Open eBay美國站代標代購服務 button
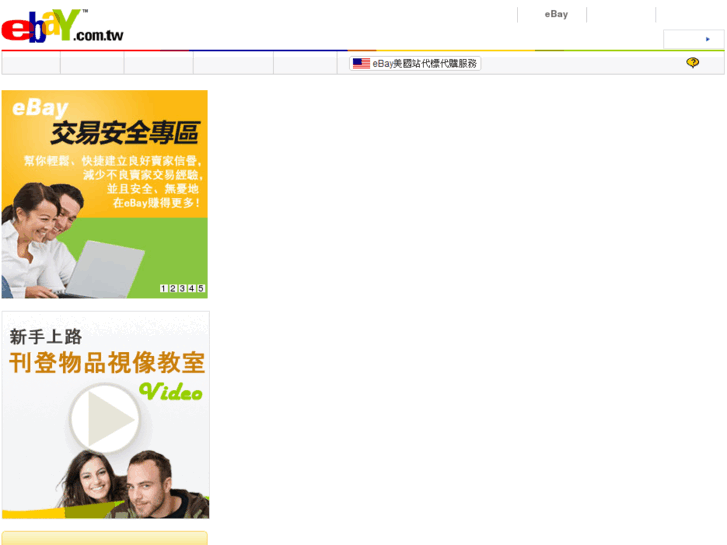Viewport: 727px width, 545px height. pos(415,63)
